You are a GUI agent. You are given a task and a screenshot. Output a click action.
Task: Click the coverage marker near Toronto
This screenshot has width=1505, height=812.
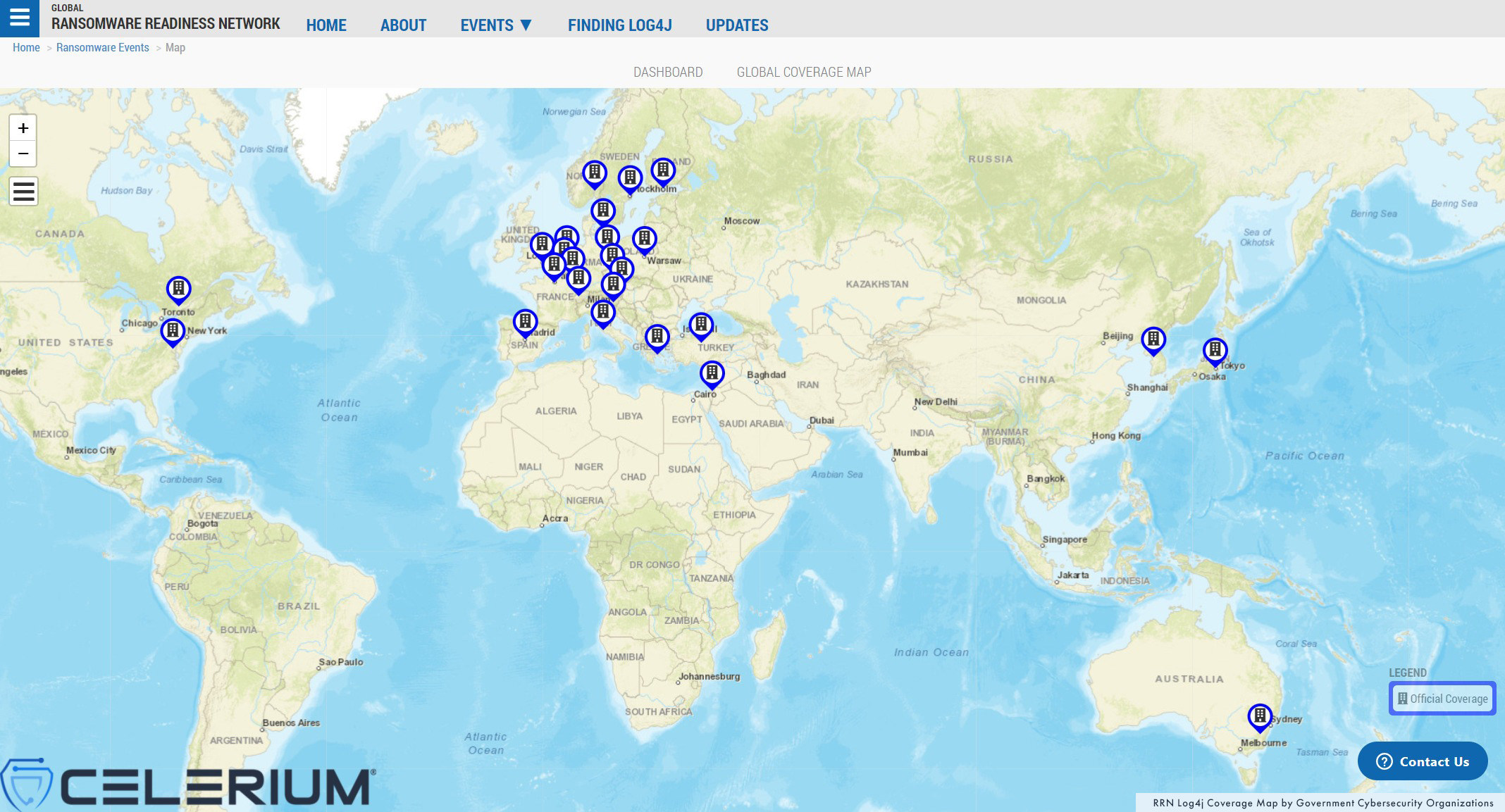[x=178, y=288]
